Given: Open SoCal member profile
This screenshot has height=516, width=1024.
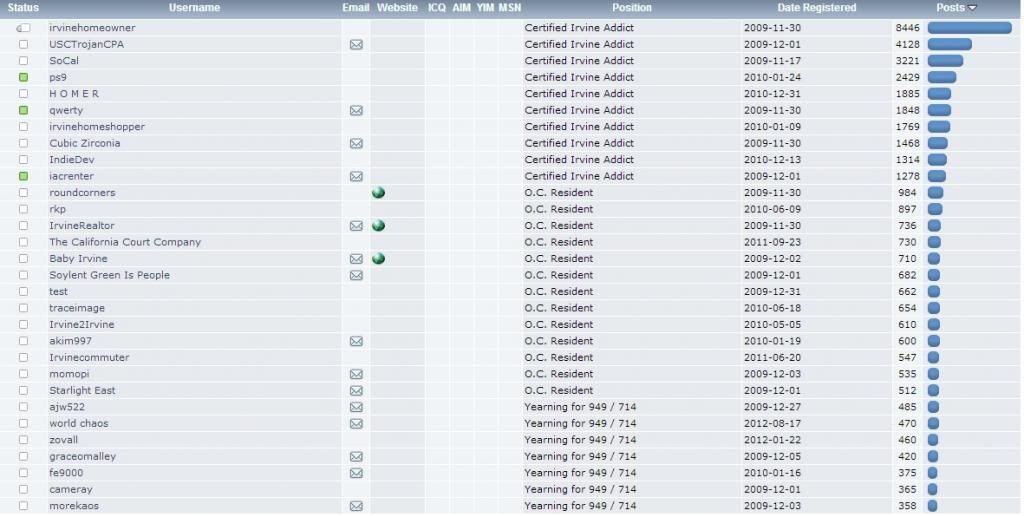Looking at the screenshot, I should (64, 61).
